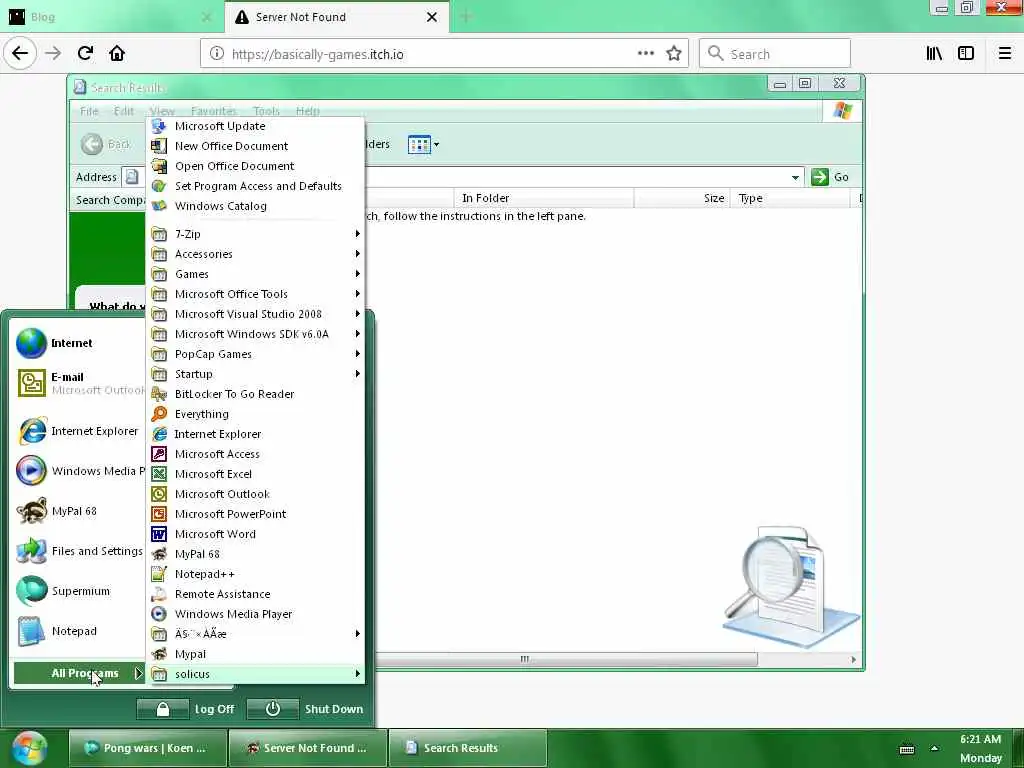Expand Microsoft Visual Studio 2008 folder
Screen dimensions: 1024x768
(x=255, y=314)
